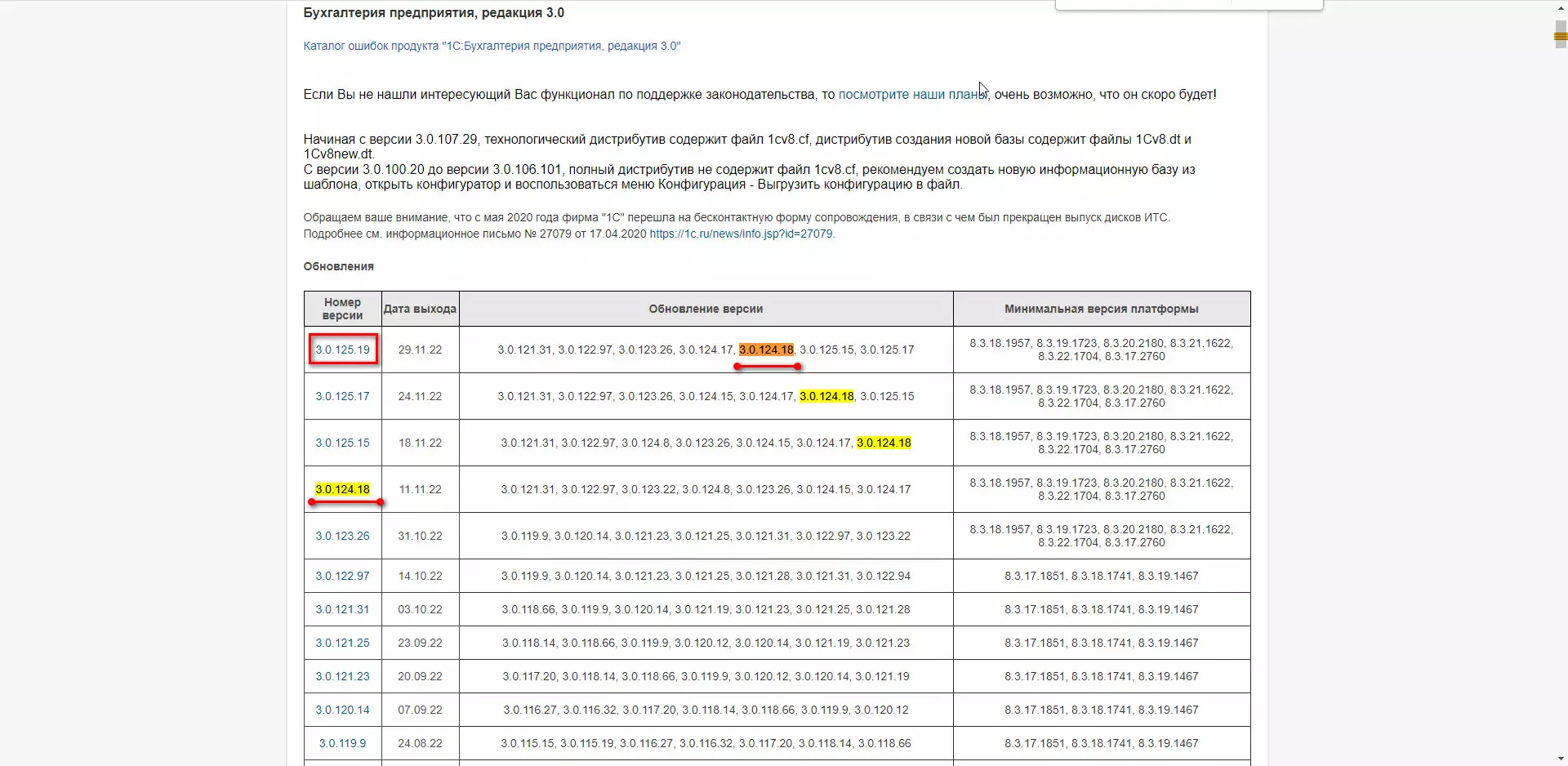
Task: Open highlighted version 3.0.124.18 in Номер версии column
Action: point(342,489)
